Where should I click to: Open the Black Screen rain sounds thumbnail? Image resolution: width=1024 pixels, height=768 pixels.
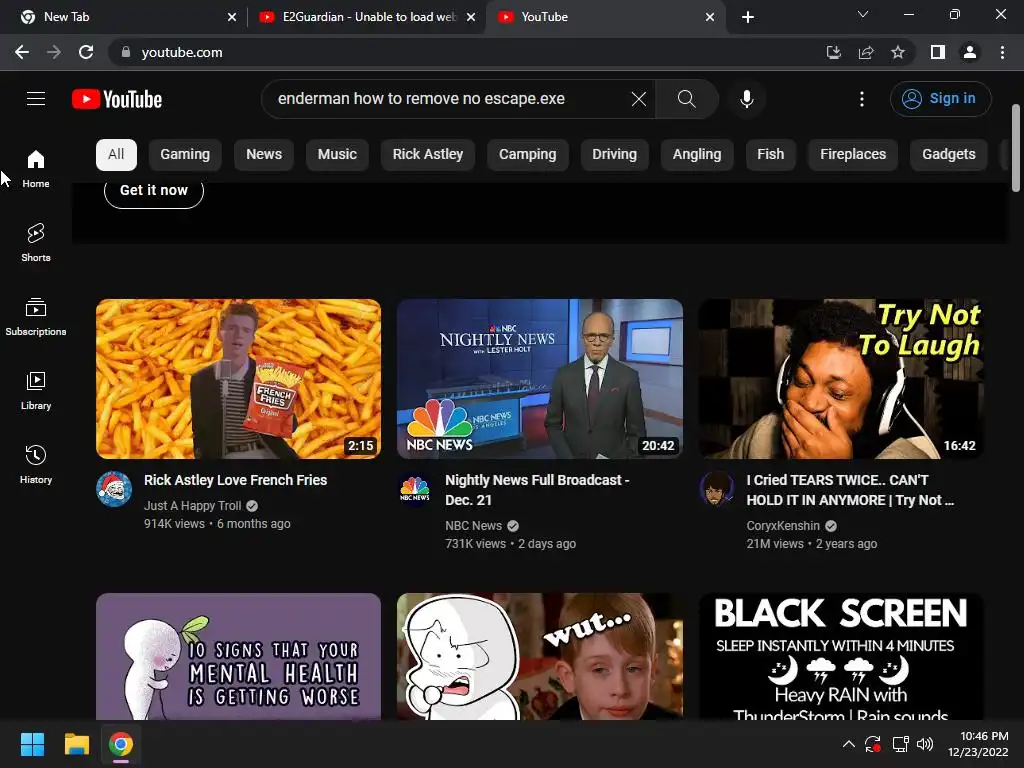(x=841, y=656)
